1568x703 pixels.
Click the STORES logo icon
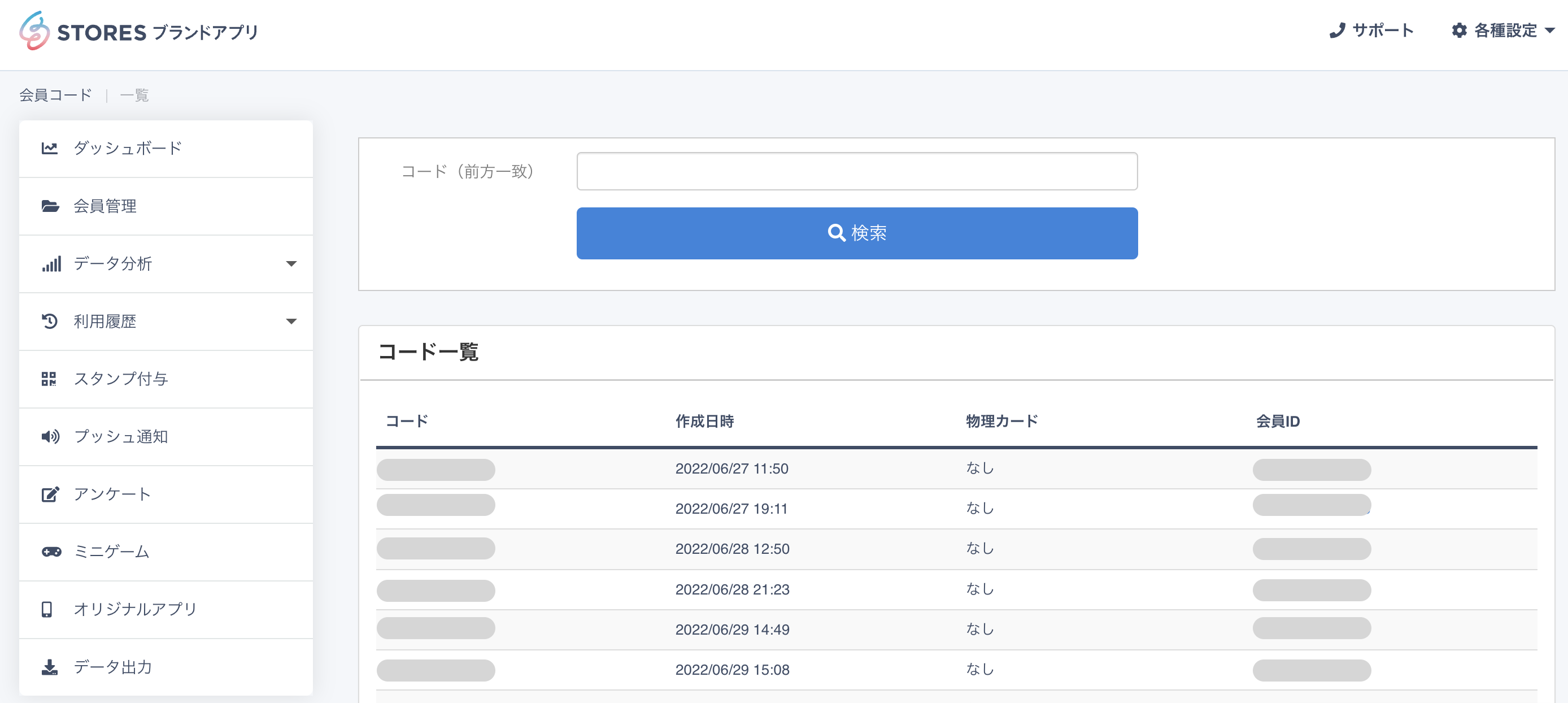tap(34, 31)
